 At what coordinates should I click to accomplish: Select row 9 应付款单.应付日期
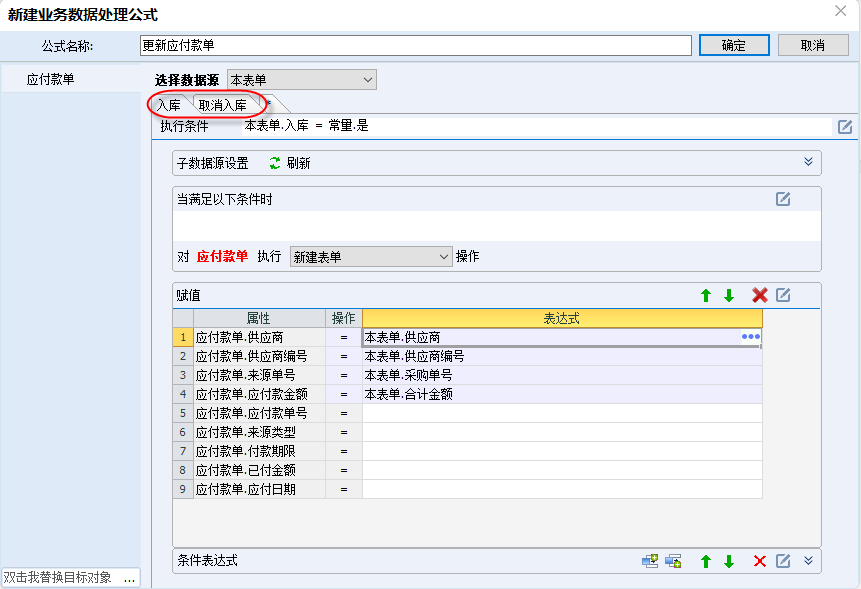click(x=259, y=489)
